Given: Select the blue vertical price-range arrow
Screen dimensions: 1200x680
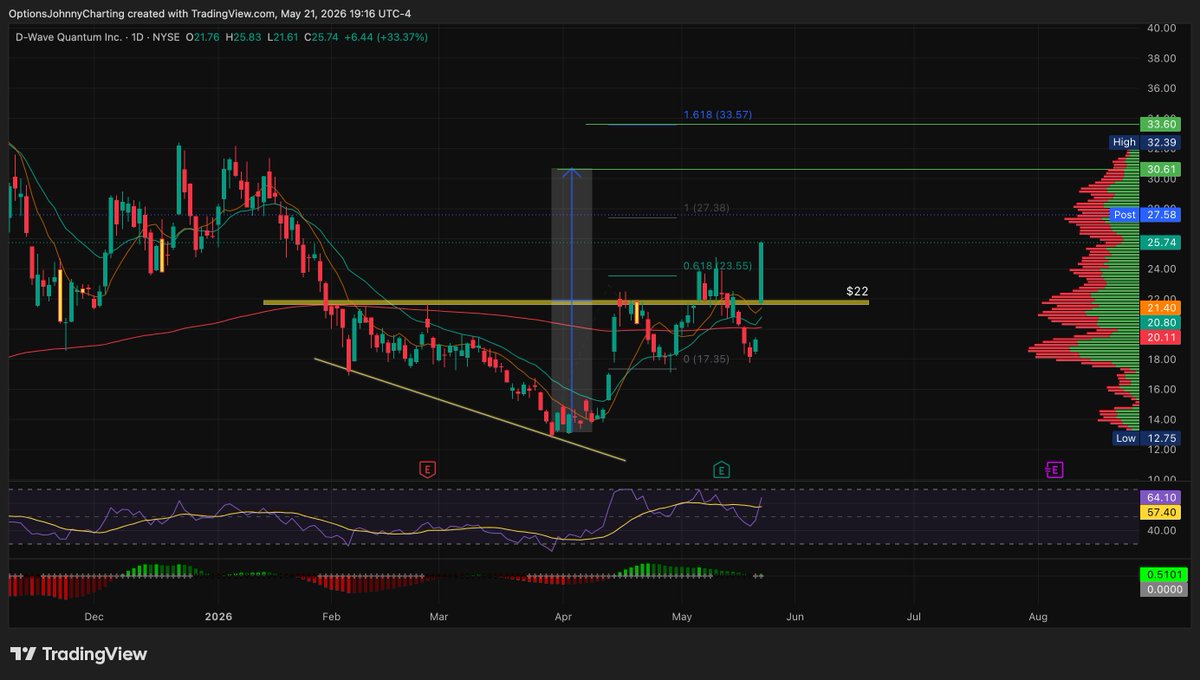Looking at the screenshot, I should (571, 300).
